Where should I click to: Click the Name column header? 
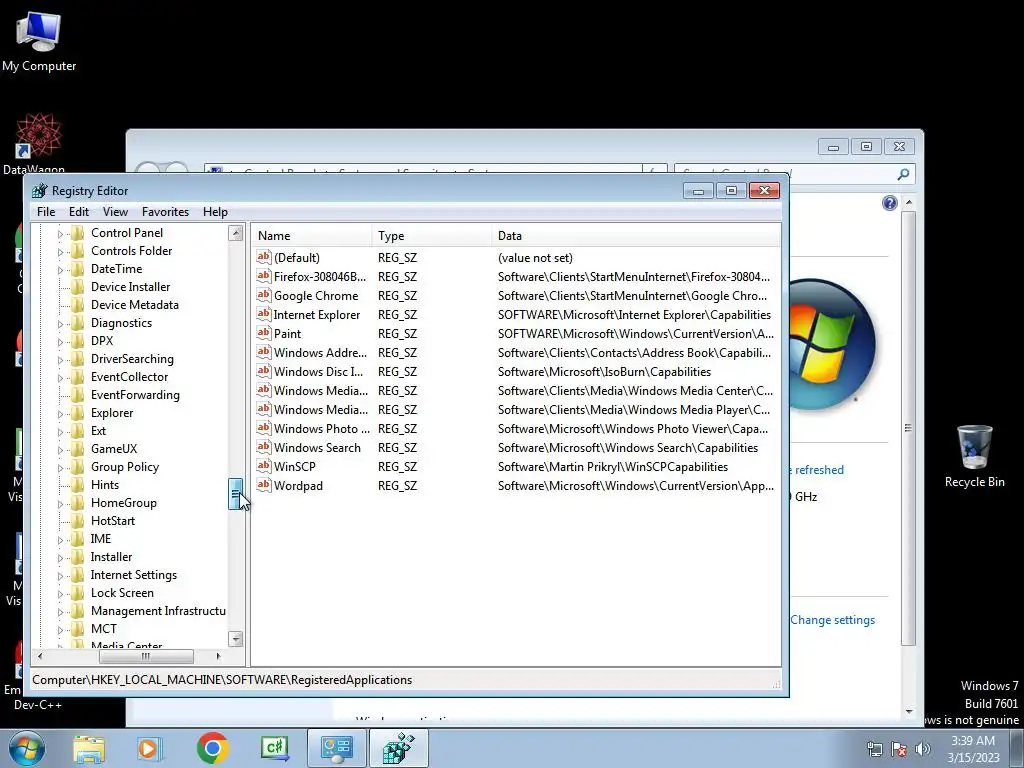click(x=313, y=236)
